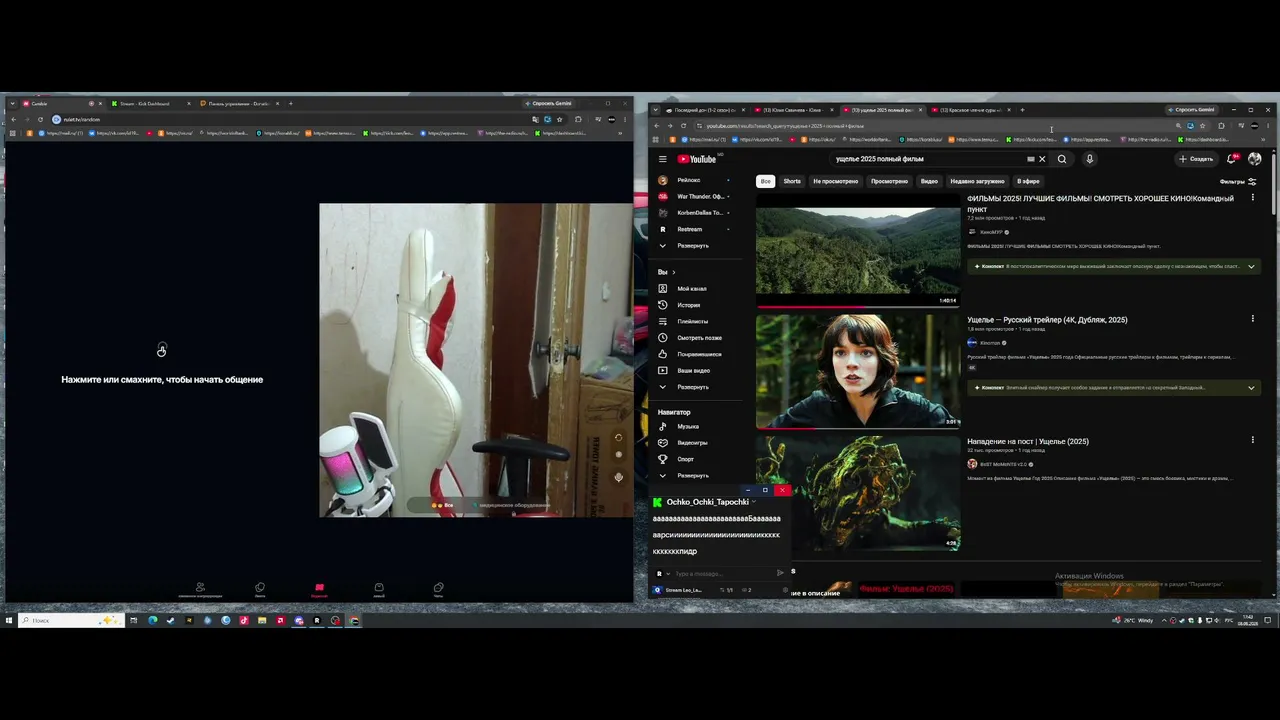Send chat message with arrow icon
This screenshot has height=720, width=1280.
pos(780,573)
